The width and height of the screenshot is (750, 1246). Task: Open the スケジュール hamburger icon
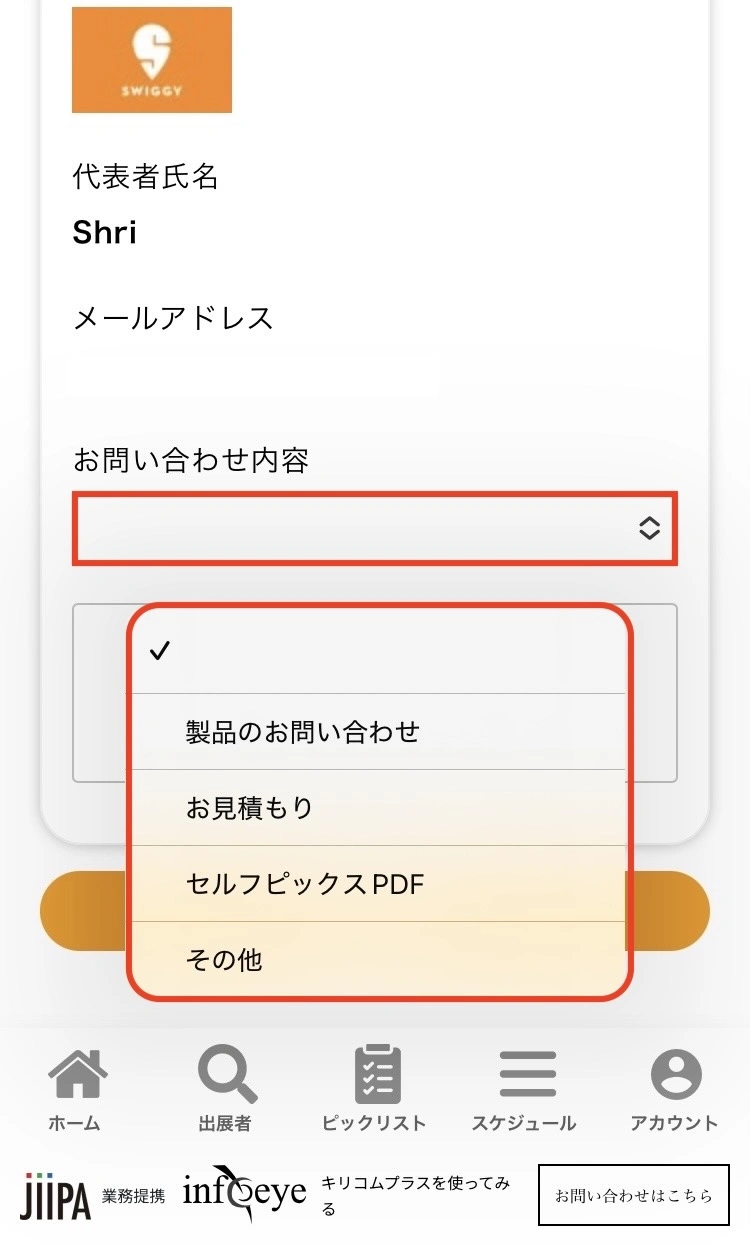[527, 1075]
